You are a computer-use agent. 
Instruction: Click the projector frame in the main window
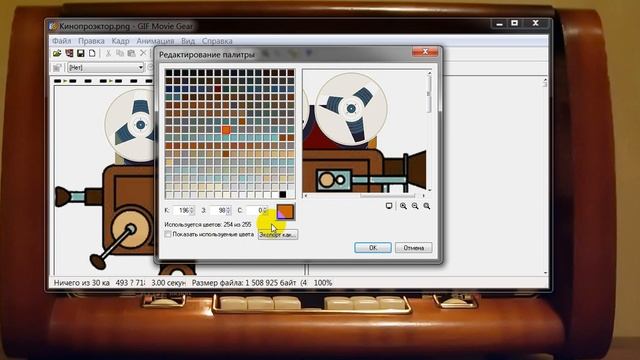pyautogui.click(x=105, y=180)
